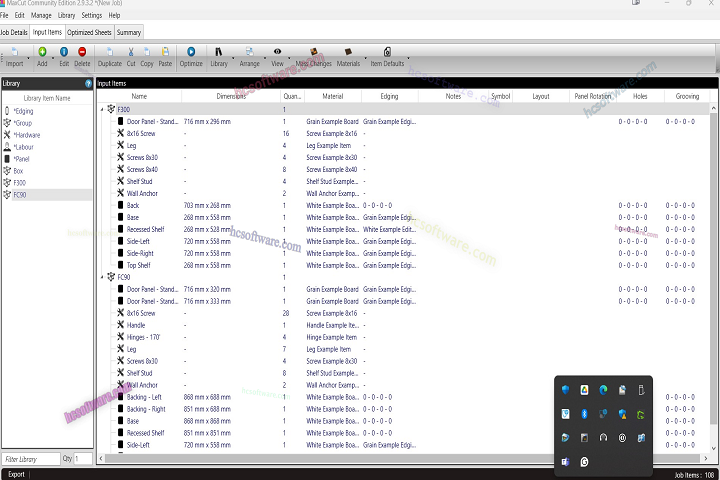The image size is (720, 480).
Task: Open the Library toolbar button with books icon
Action: tap(219, 57)
